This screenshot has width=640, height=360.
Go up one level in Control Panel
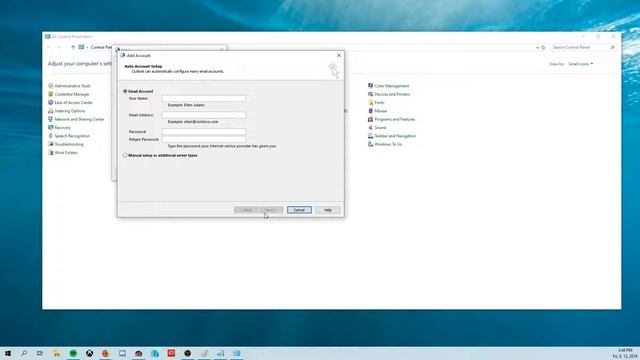click(x=73, y=47)
